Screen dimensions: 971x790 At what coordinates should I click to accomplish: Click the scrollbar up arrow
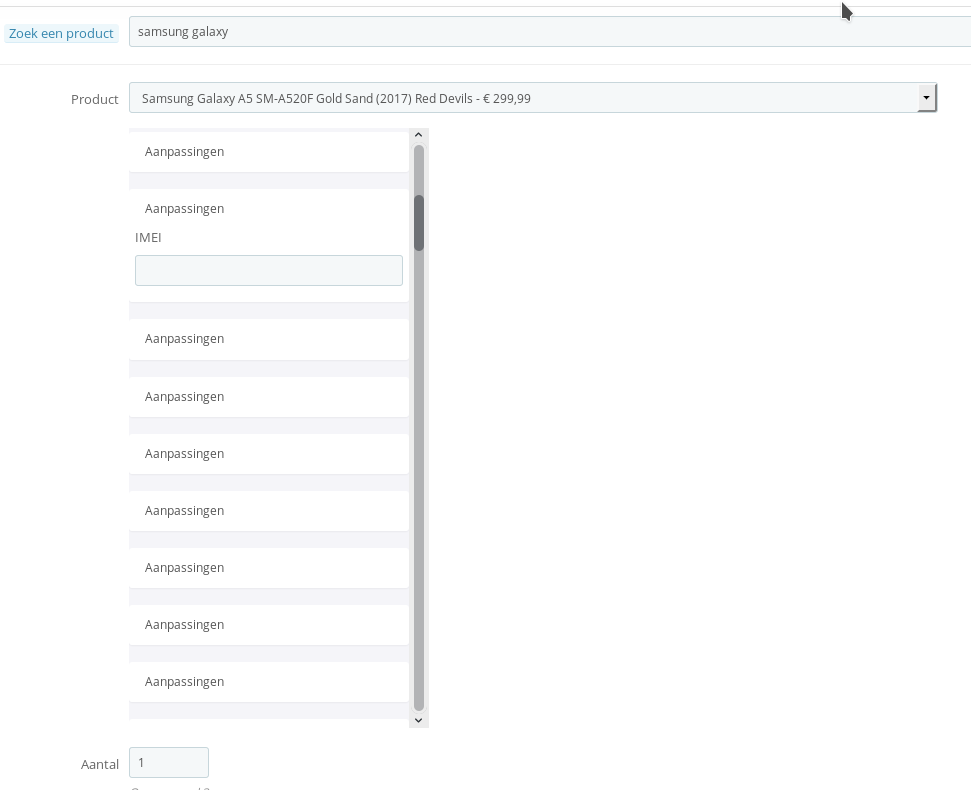click(418, 133)
